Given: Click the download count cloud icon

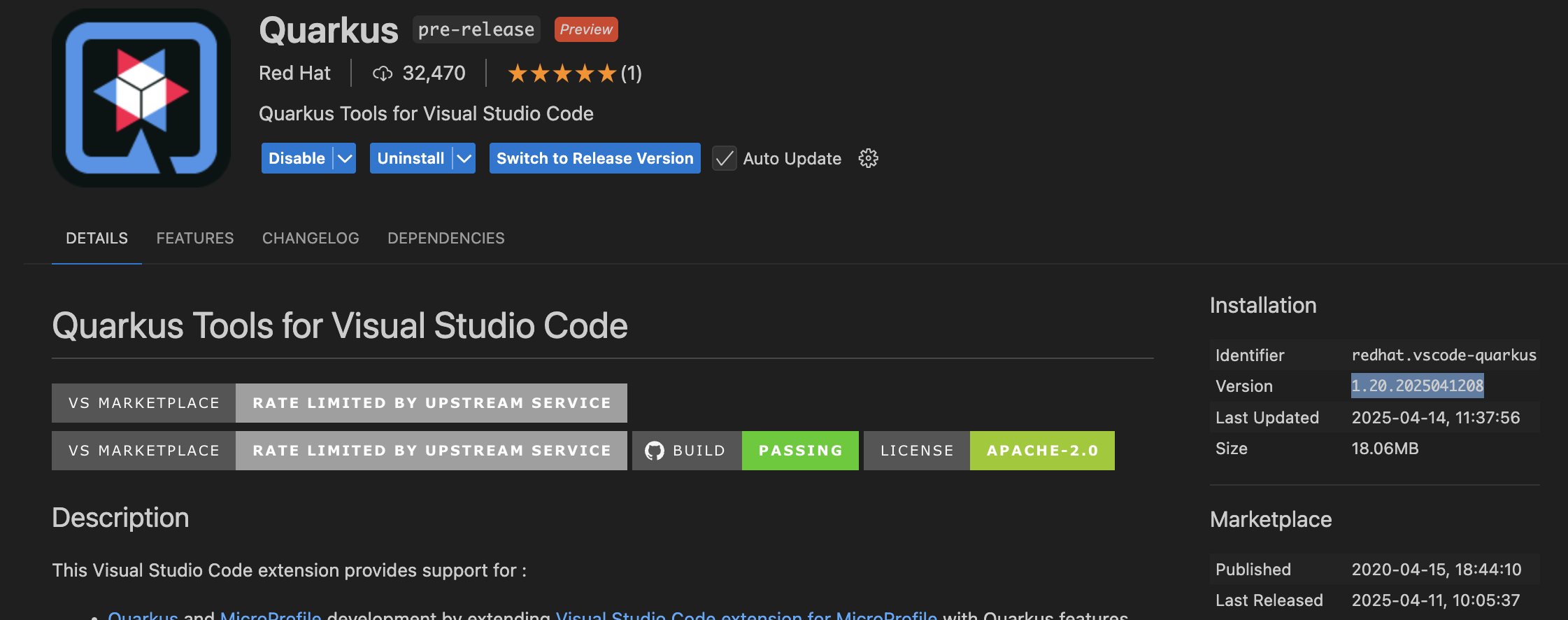Looking at the screenshot, I should (x=382, y=73).
